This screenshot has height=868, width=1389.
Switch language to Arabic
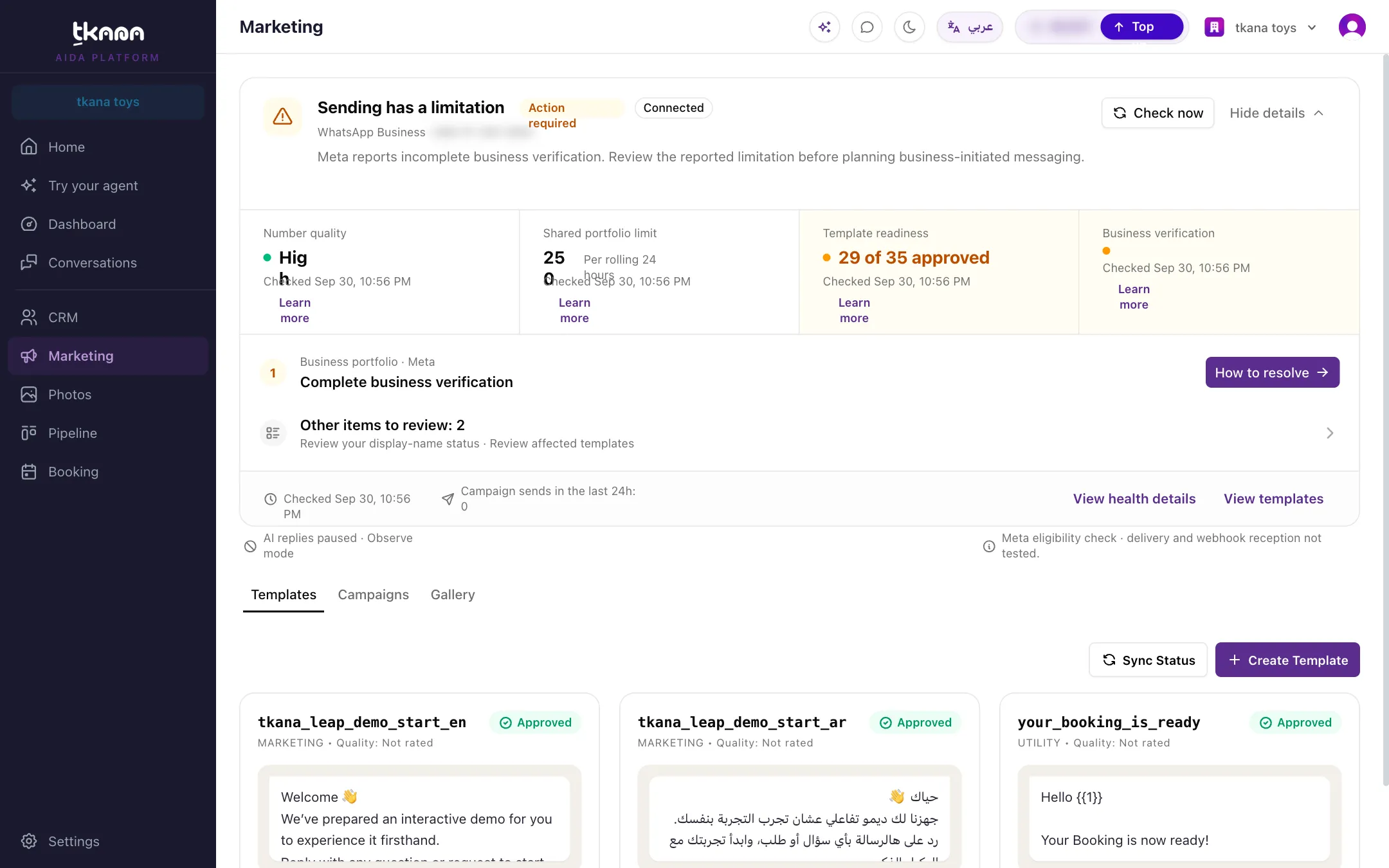970,27
